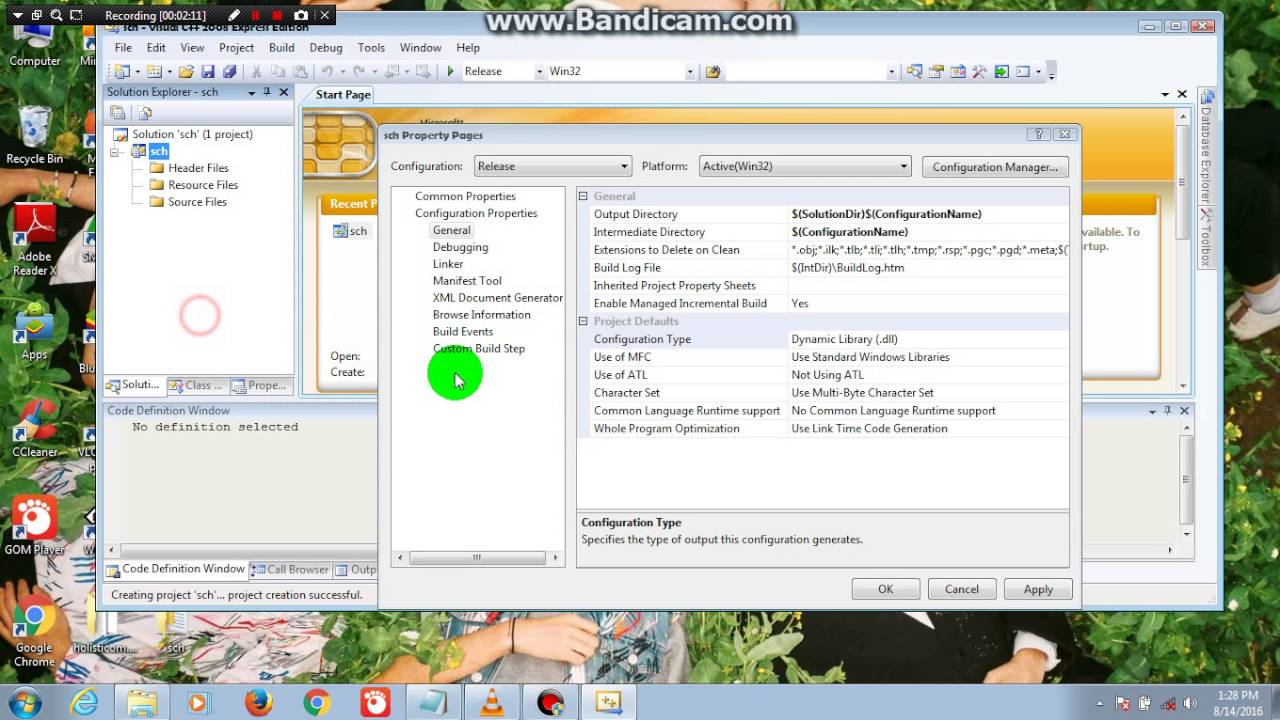1280x720 pixels.
Task: Click the Save floppy-disk icon
Action: (x=208, y=71)
